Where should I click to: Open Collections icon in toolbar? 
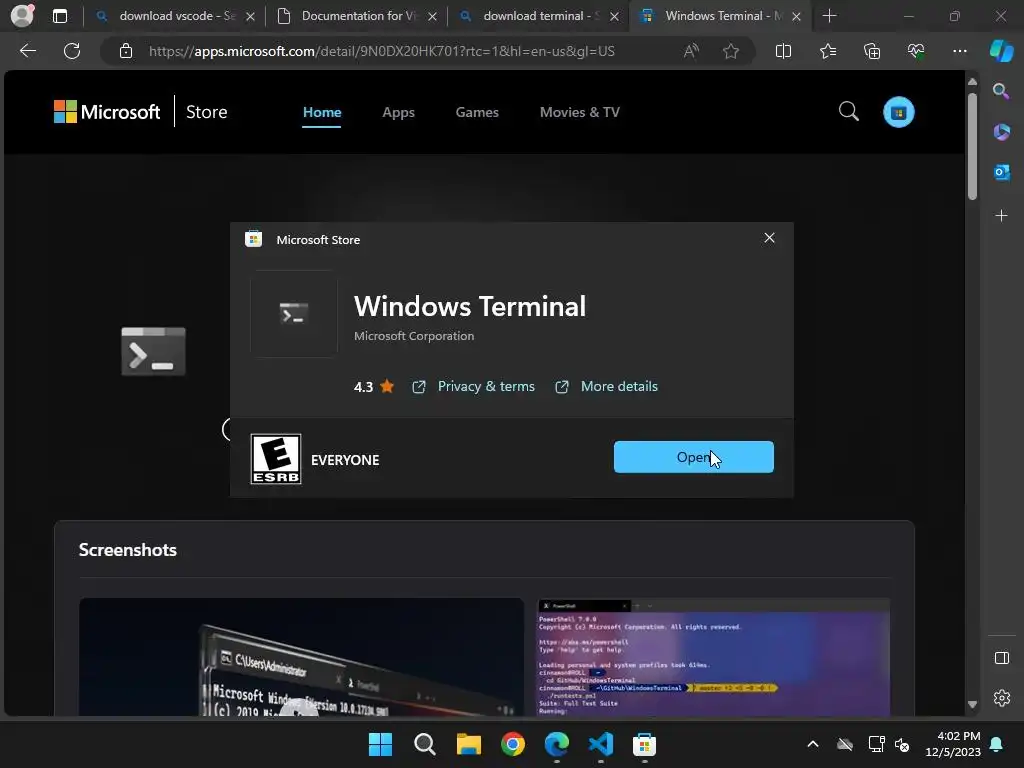[872, 51]
